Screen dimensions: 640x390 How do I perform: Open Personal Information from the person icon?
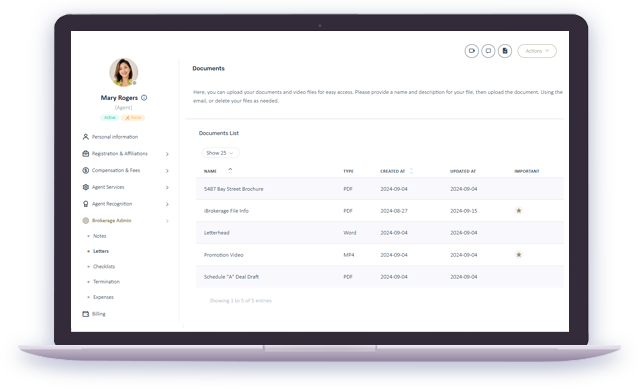pos(86,137)
